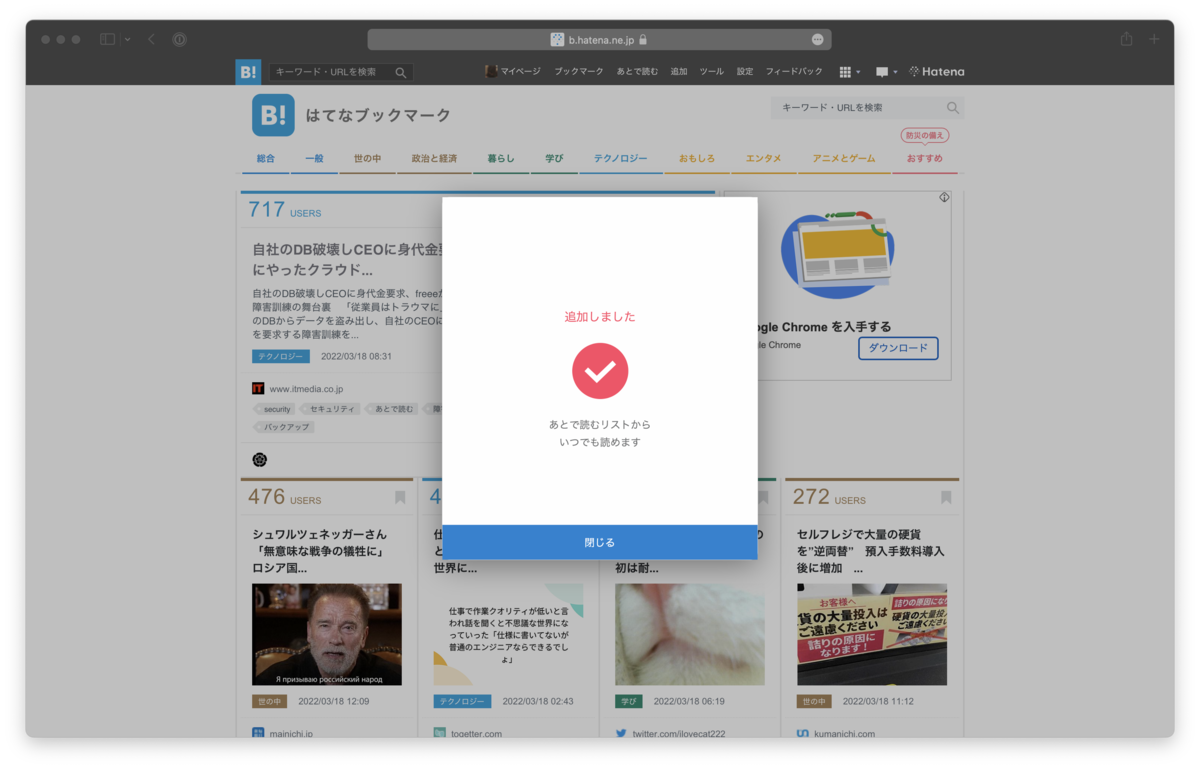Click the Hatena logo in the top bar
1200x769 pixels.
click(937, 71)
